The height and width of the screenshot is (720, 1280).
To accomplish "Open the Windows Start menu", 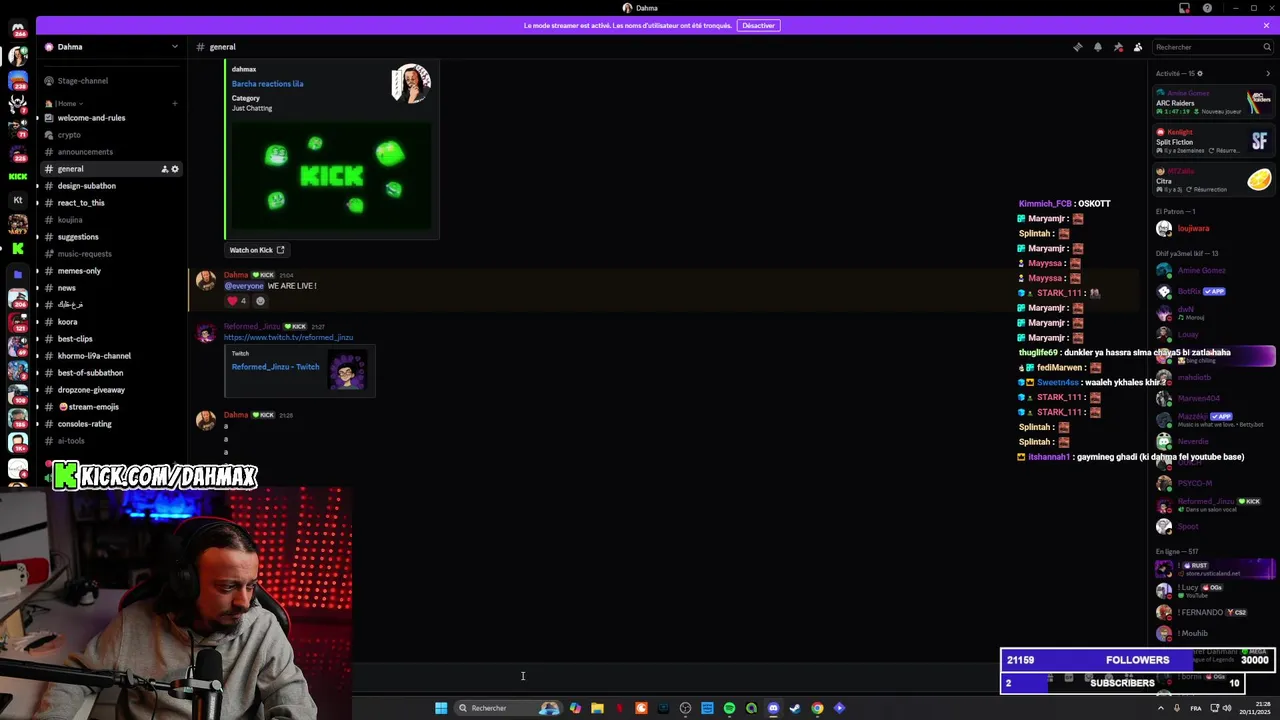I will click(x=441, y=708).
